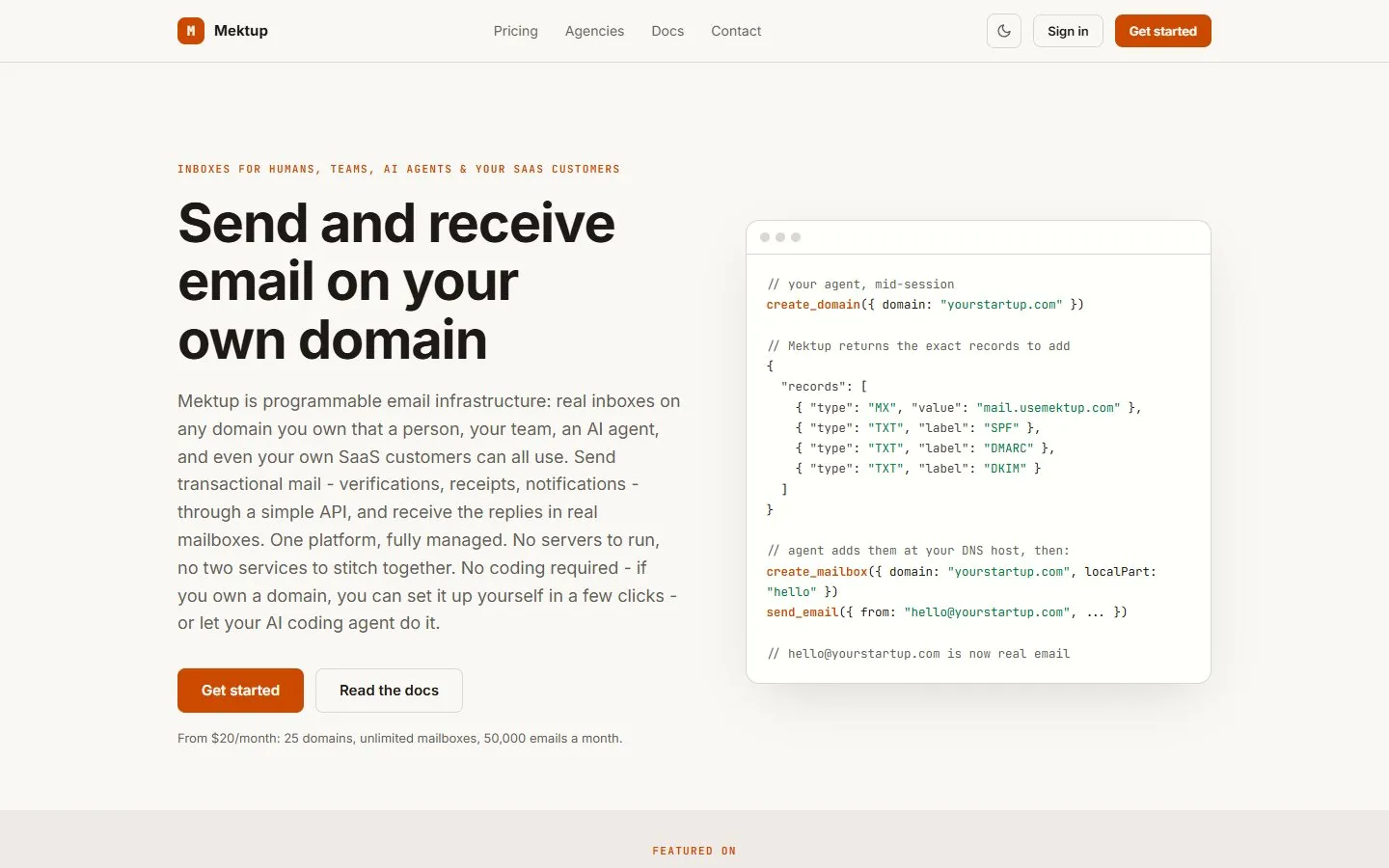Image resolution: width=1389 pixels, height=868 pixels.
Task: Click the "send_email" function name
Action: (803, 612)
